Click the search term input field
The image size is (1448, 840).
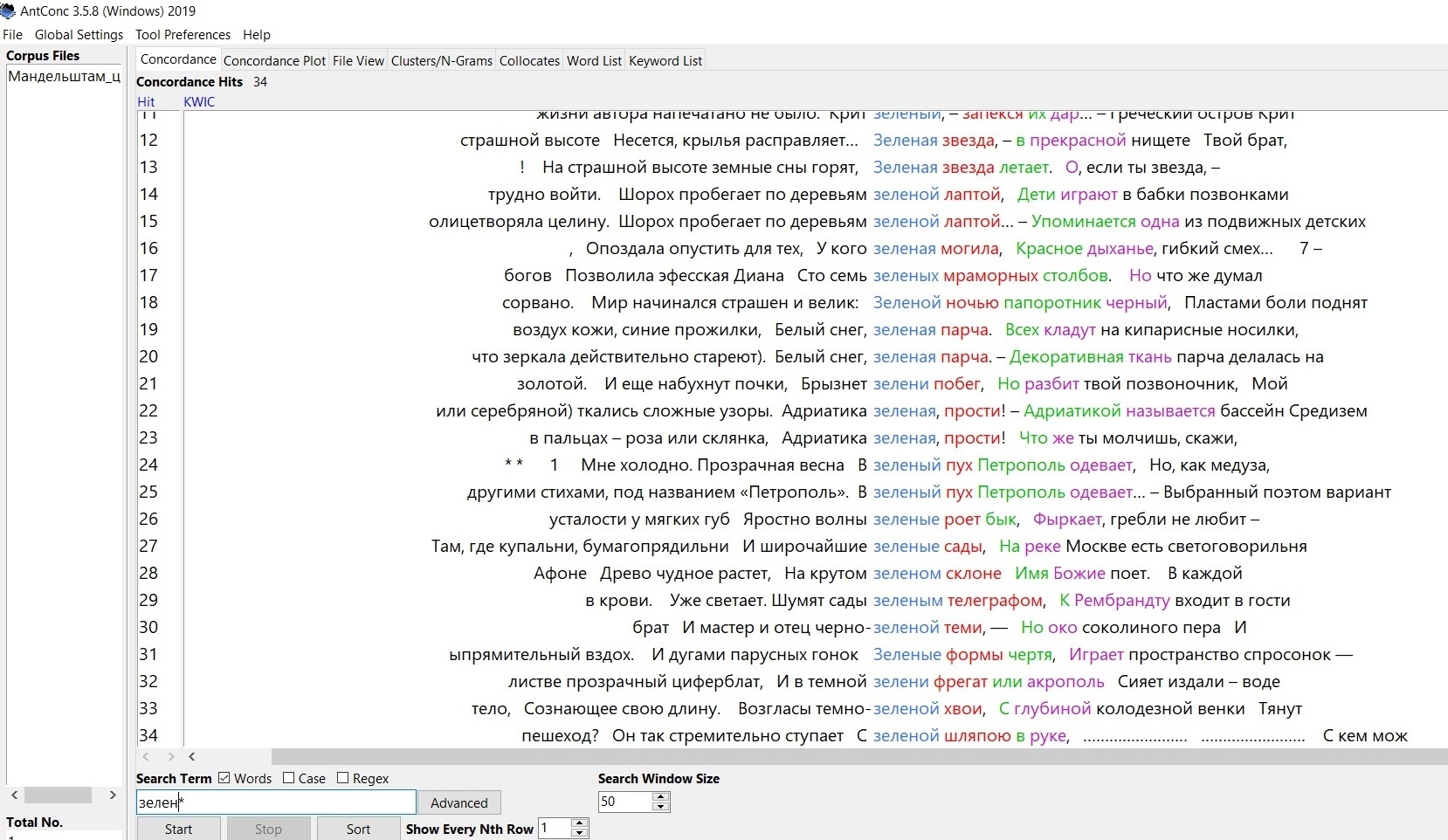click(276, 802)
